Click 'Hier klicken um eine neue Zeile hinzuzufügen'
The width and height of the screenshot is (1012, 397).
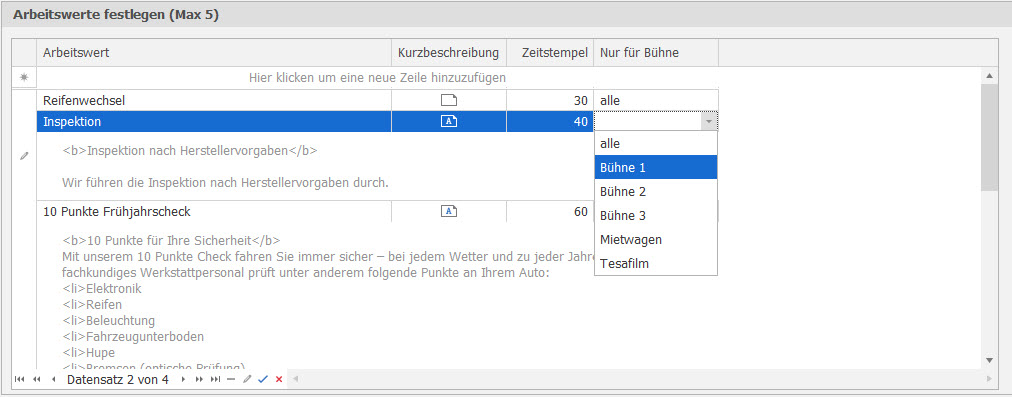(x=377, y=77)
